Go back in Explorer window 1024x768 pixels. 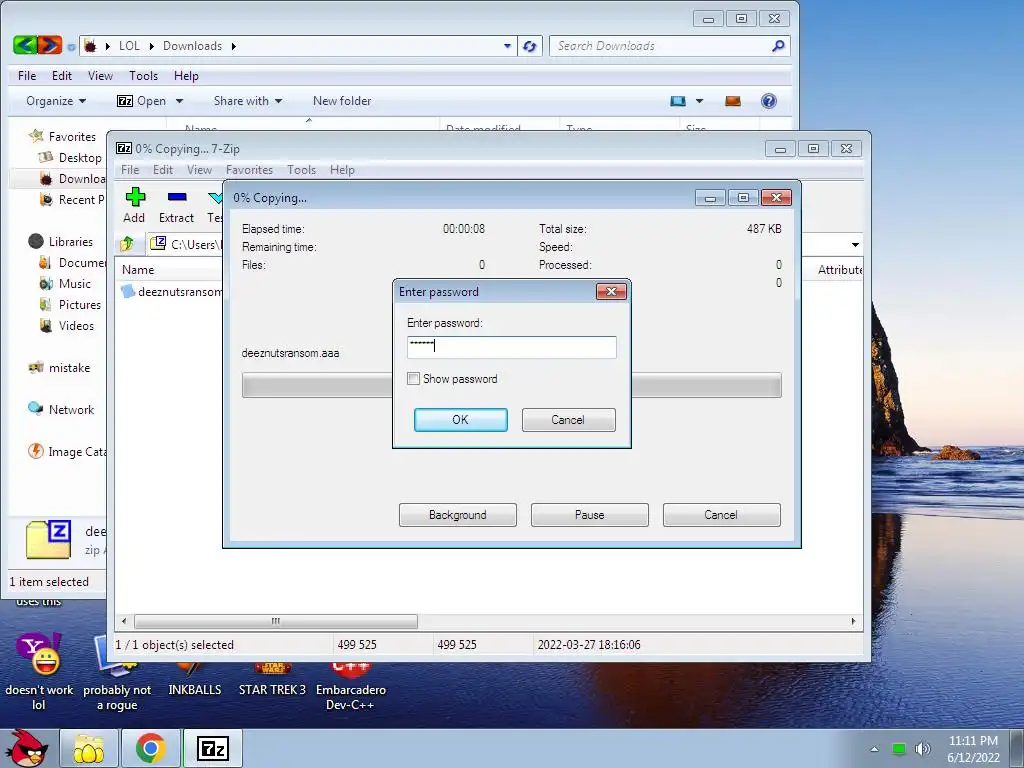tap(25, 45)
